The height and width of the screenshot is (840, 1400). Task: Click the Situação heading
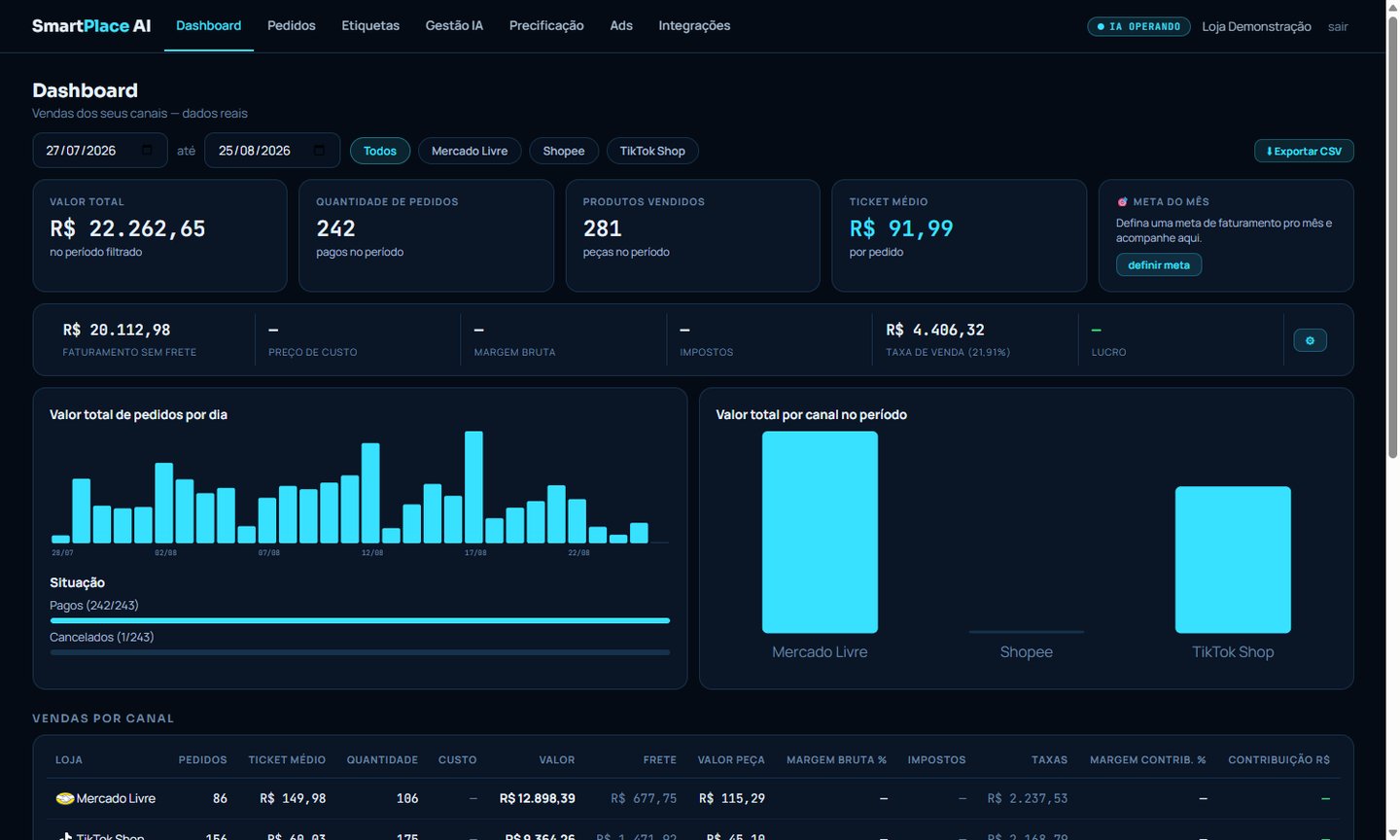click(77, 582)
